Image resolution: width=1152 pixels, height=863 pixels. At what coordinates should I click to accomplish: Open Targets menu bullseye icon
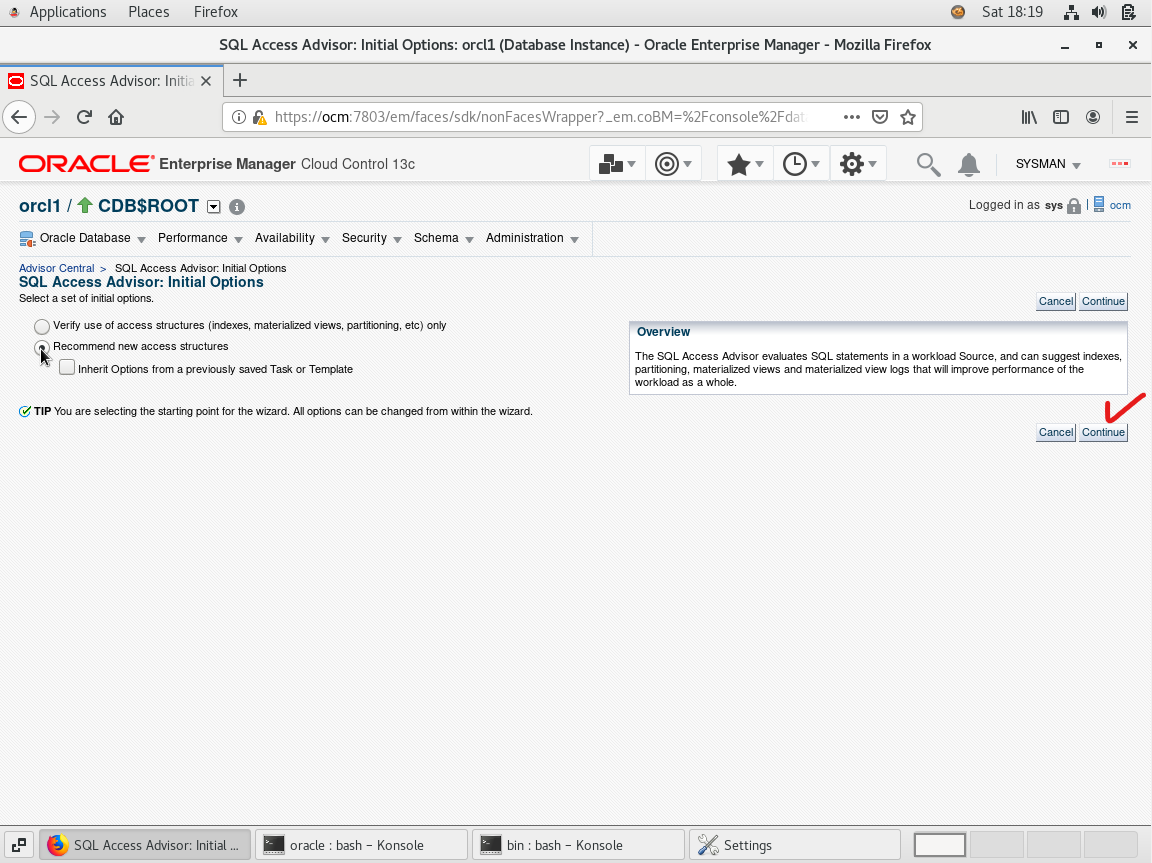[x=673, y=164]
